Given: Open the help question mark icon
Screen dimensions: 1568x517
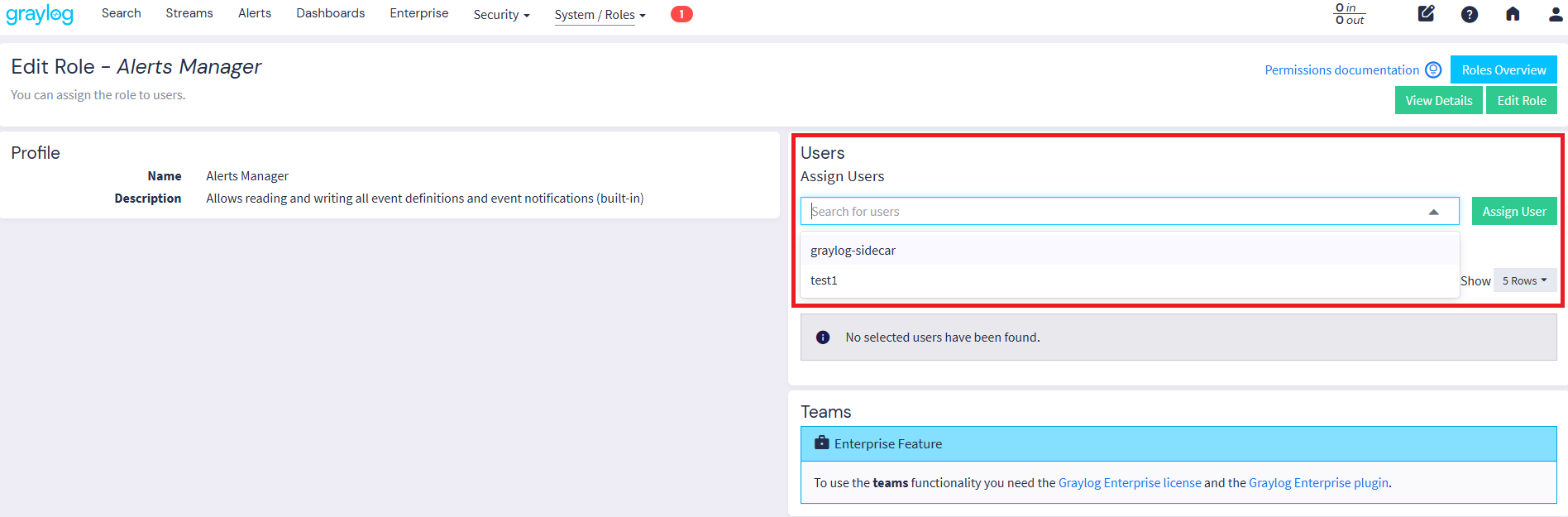Looking at the screenshot, I should [x=1469, y=14].
